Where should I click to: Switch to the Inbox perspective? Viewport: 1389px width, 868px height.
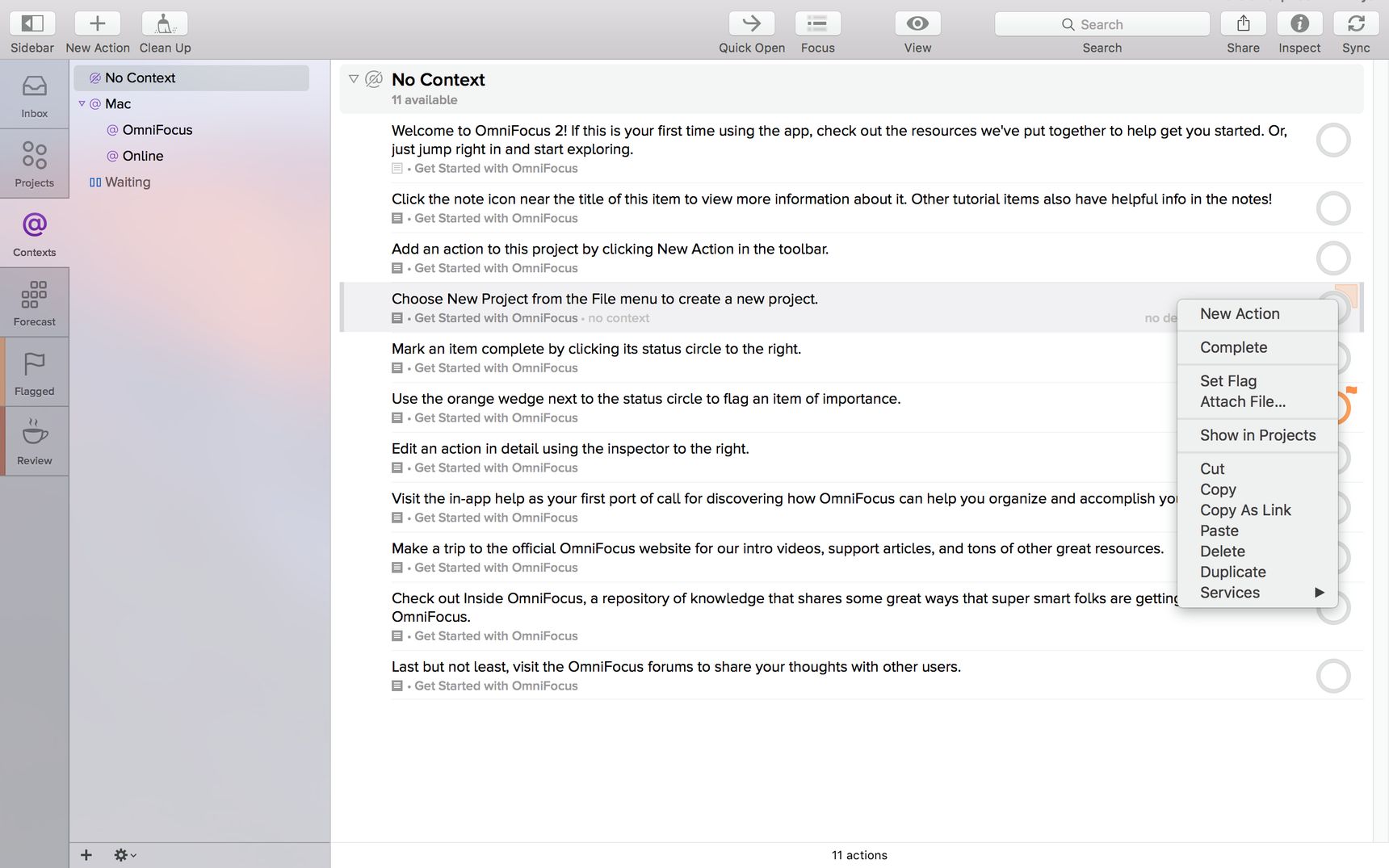(x=34, y=95)
